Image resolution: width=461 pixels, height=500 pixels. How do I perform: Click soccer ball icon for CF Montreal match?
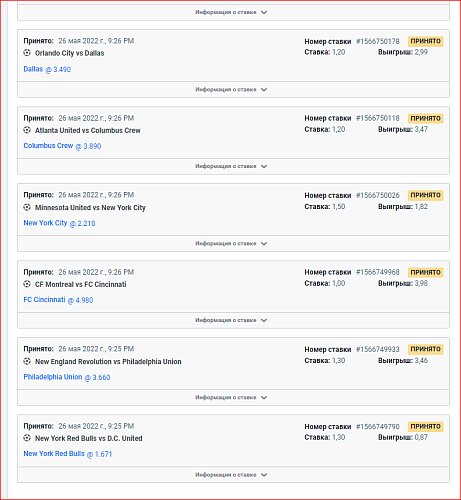(x=27, y=284)
